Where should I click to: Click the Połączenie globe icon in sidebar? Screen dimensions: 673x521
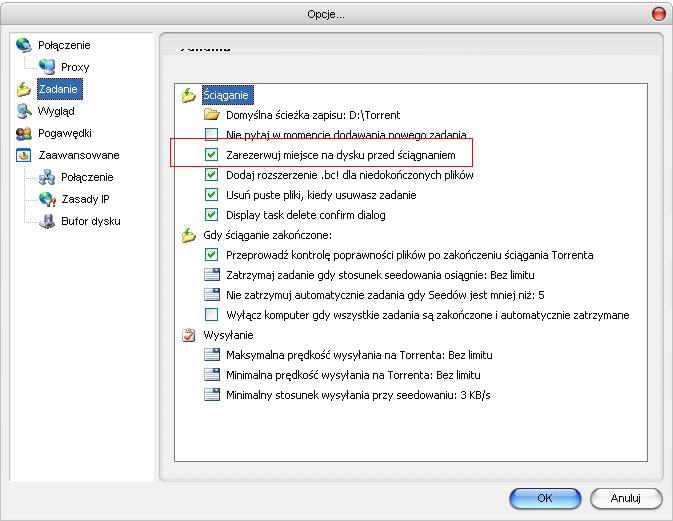(x=24, y=45)
